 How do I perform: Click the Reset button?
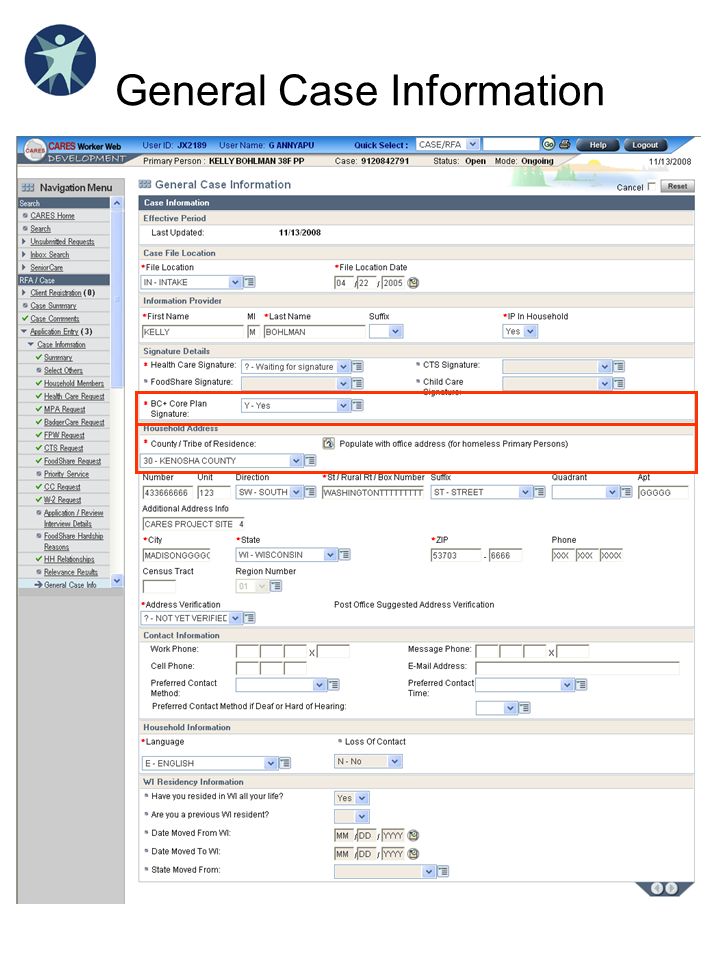coord(677,186)
